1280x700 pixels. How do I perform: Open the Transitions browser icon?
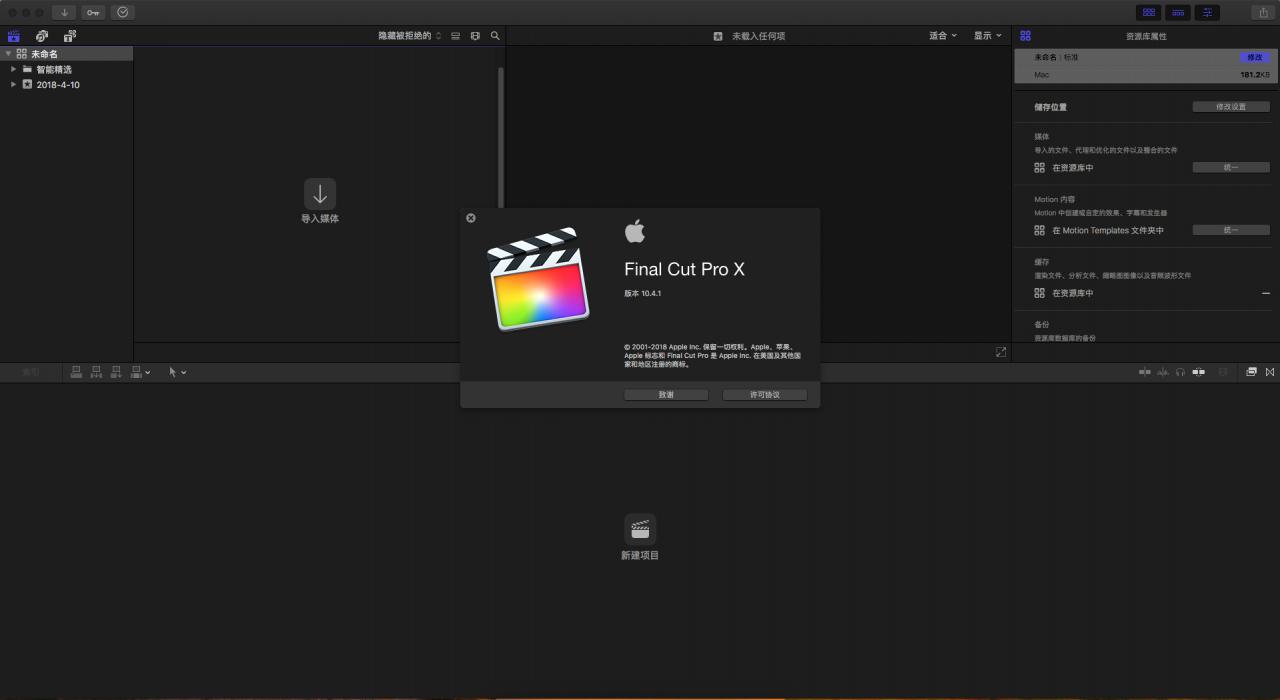pyautogui.click(x=1270, y=372)
